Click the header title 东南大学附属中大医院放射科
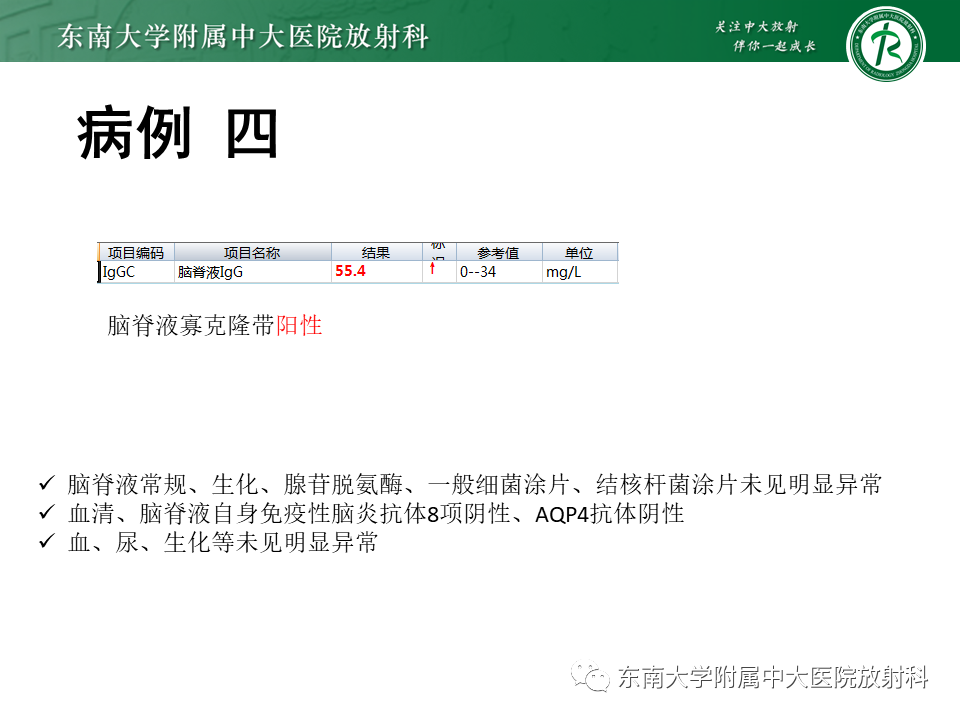Viewport: 960px width, 720px height. (243, 37)
